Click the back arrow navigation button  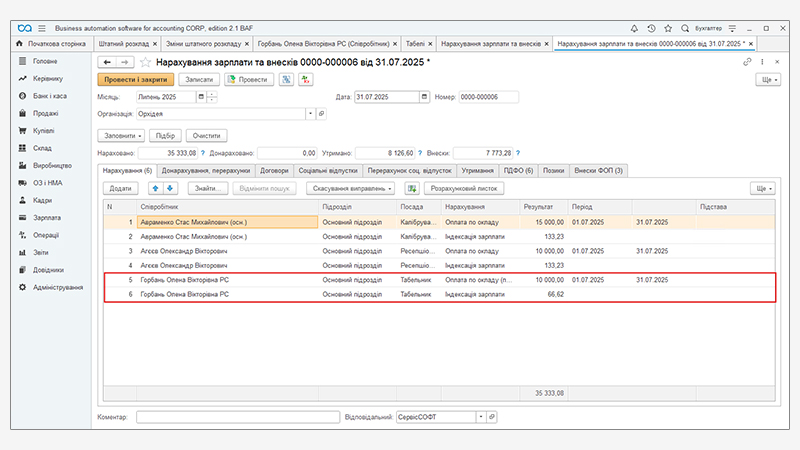point(109,62)
